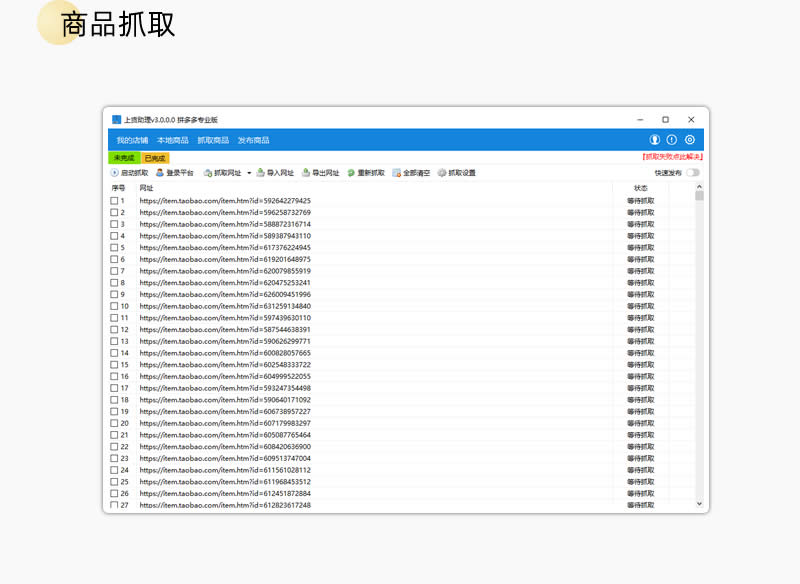Check the checkbox for row 22
The height and width of the screenshot is (584, 800).
coord(114,447)
